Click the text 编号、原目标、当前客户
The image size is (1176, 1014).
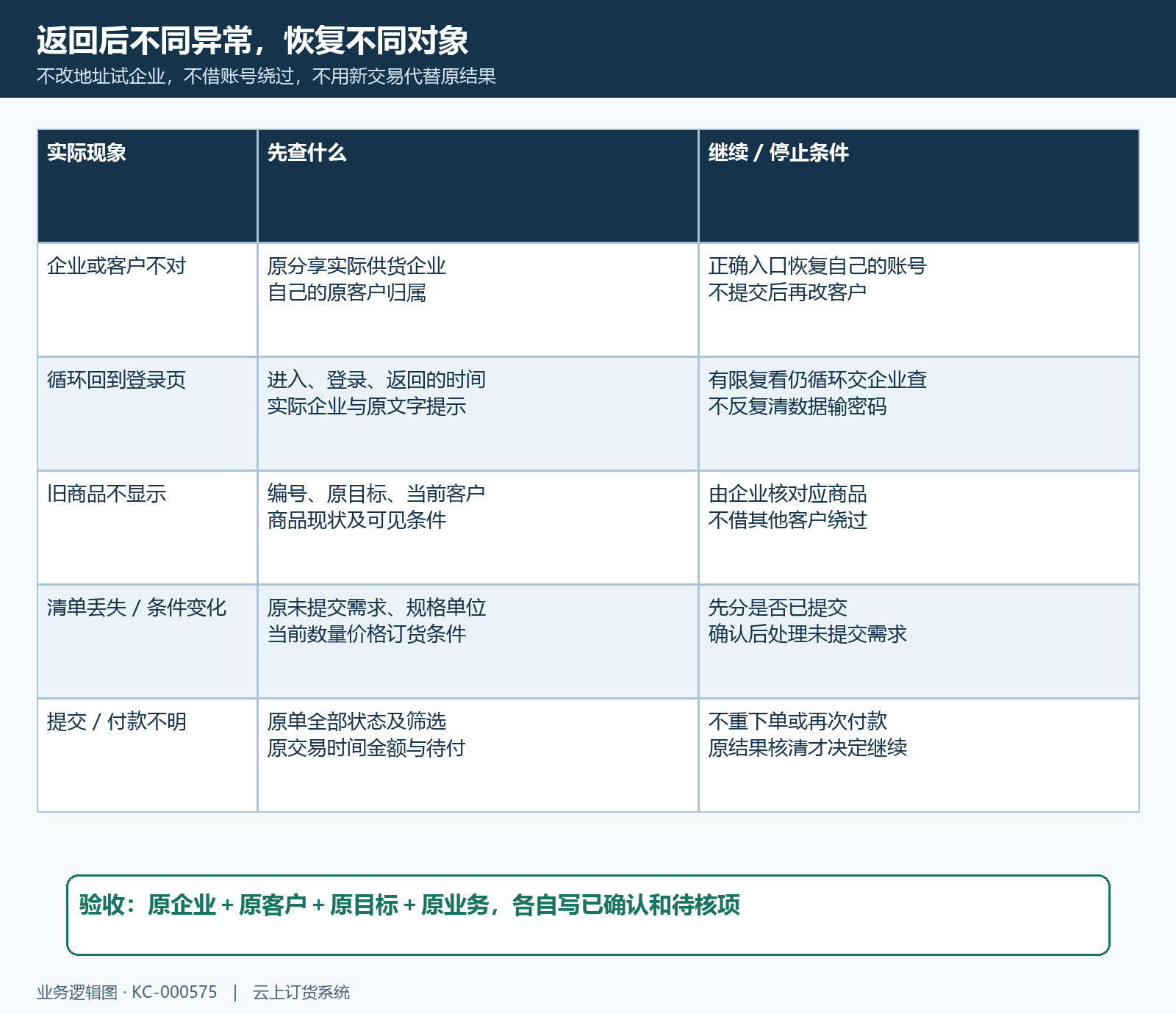tap(376, 494)
